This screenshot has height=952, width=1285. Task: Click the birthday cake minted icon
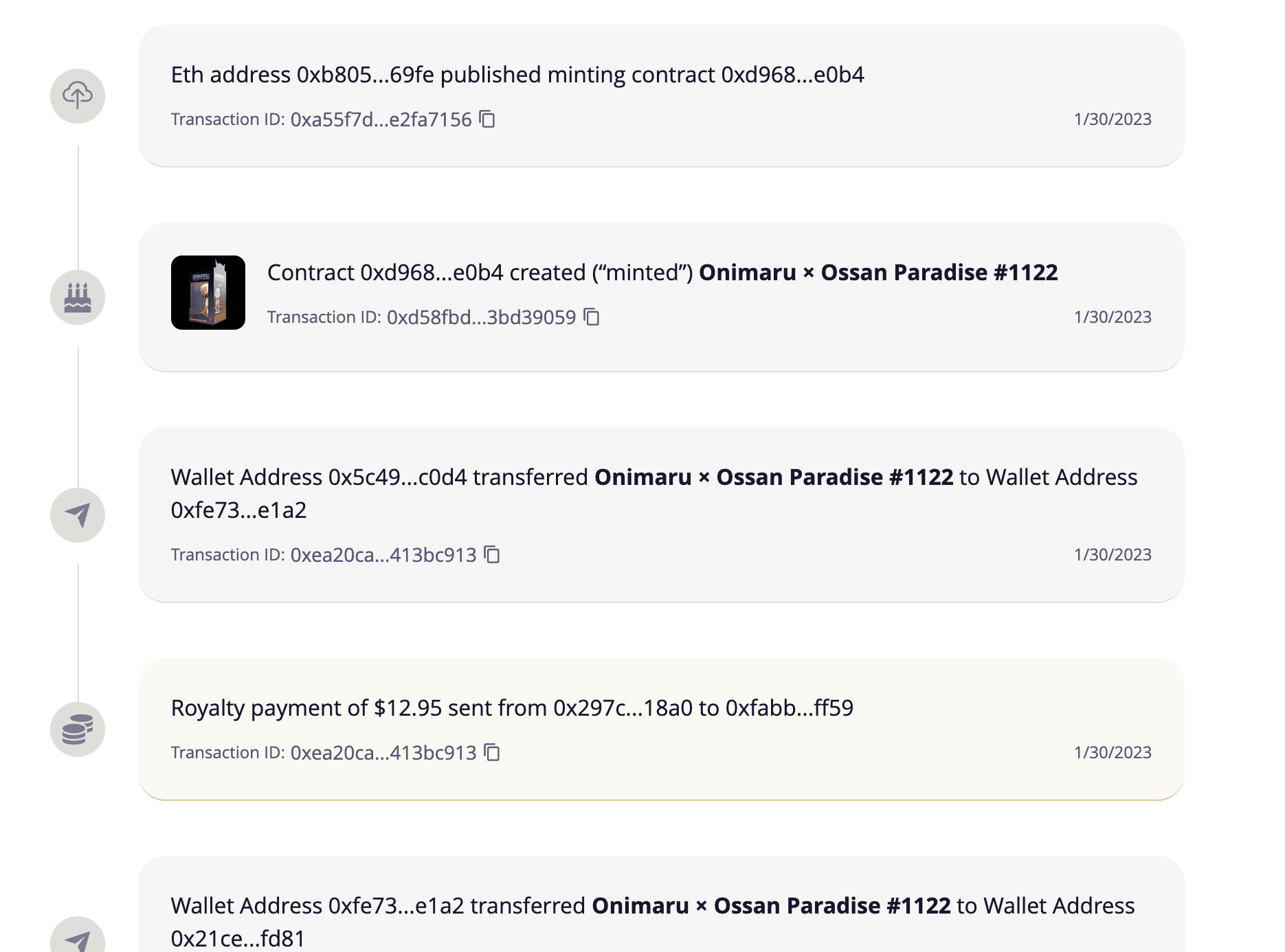click(x=78, y=297)
